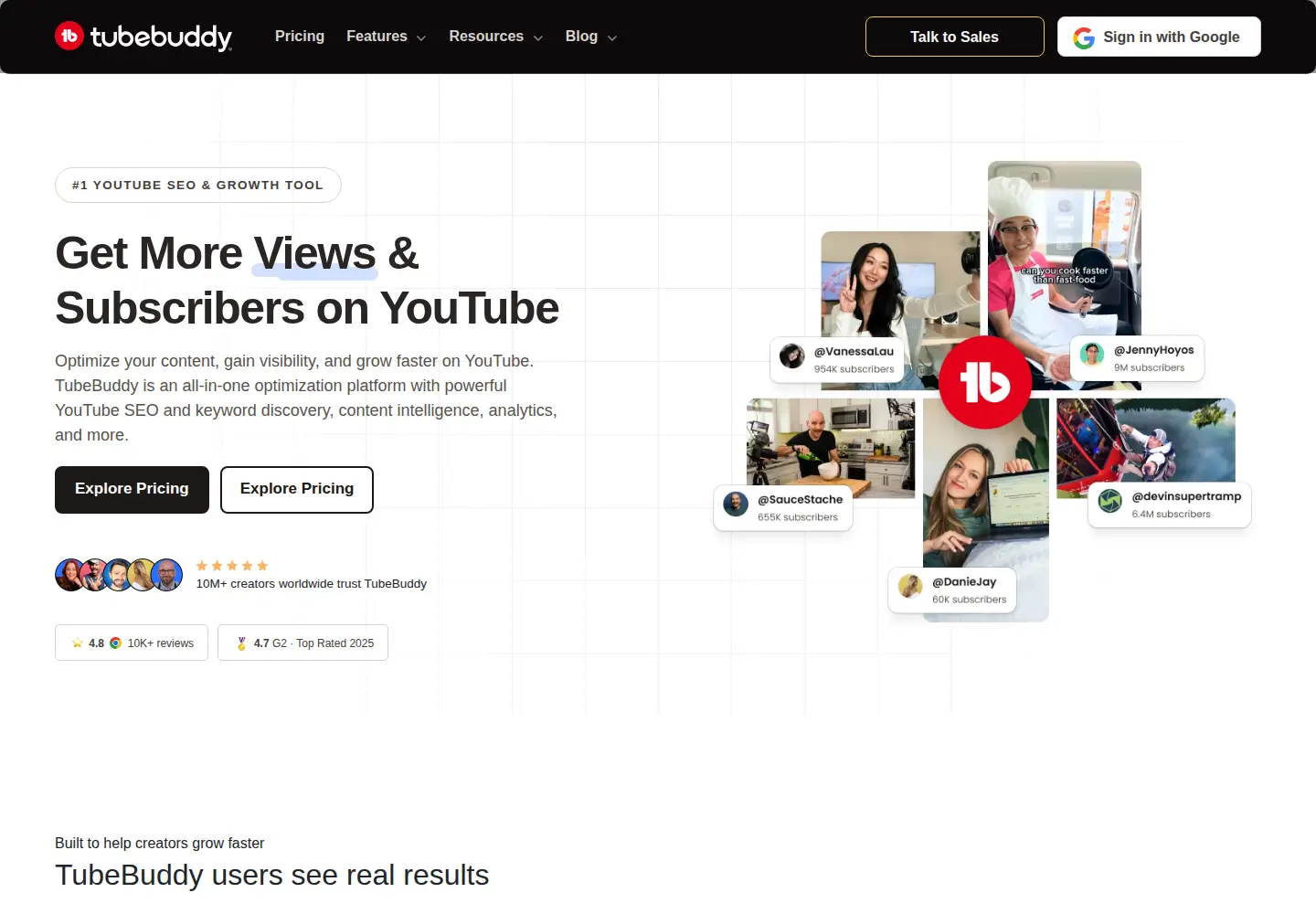Click the yellow star in the 4.8 badge

tap(78, 643)
